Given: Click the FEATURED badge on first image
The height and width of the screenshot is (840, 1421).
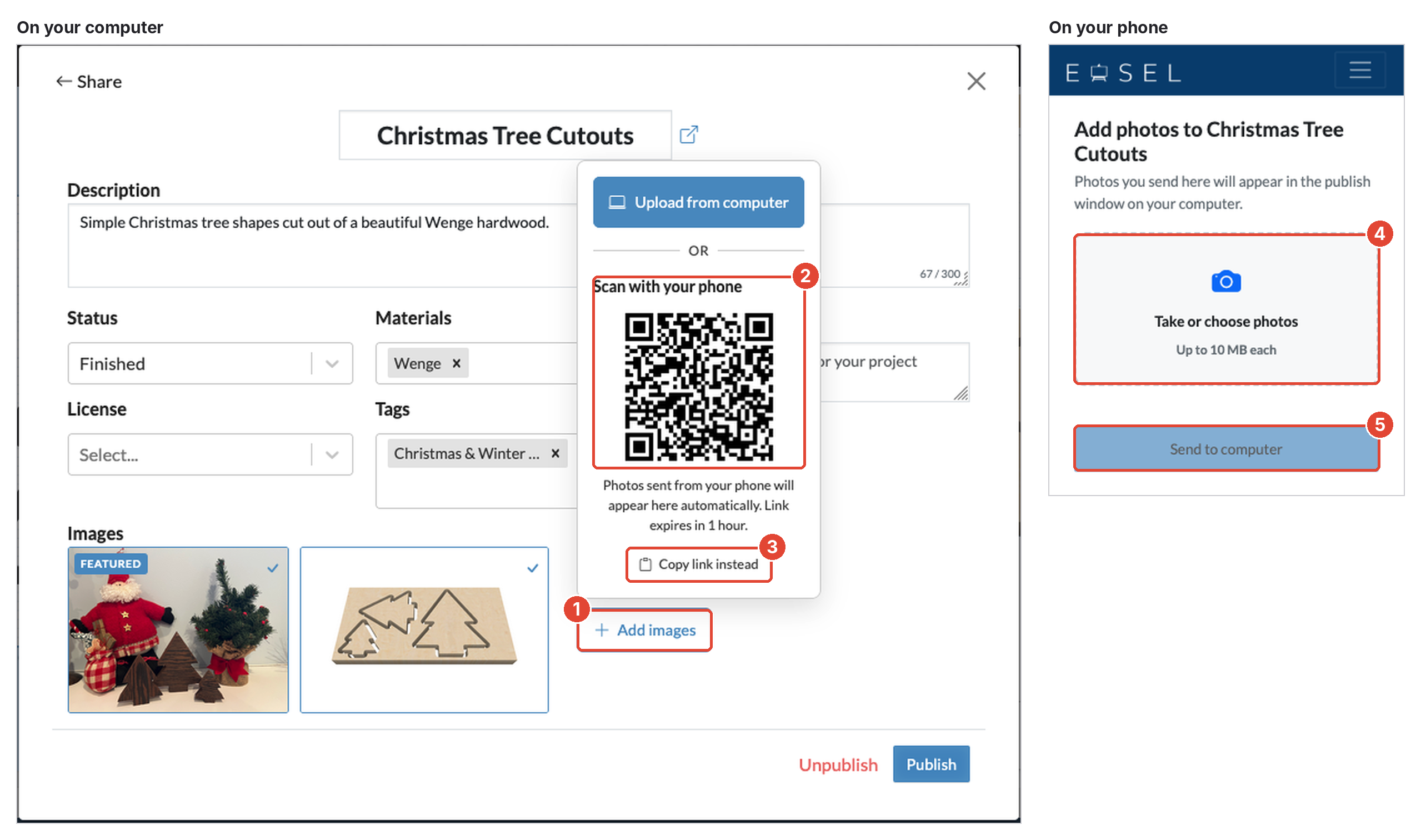Looking at the screenshot, I should (x=111, y=564).
